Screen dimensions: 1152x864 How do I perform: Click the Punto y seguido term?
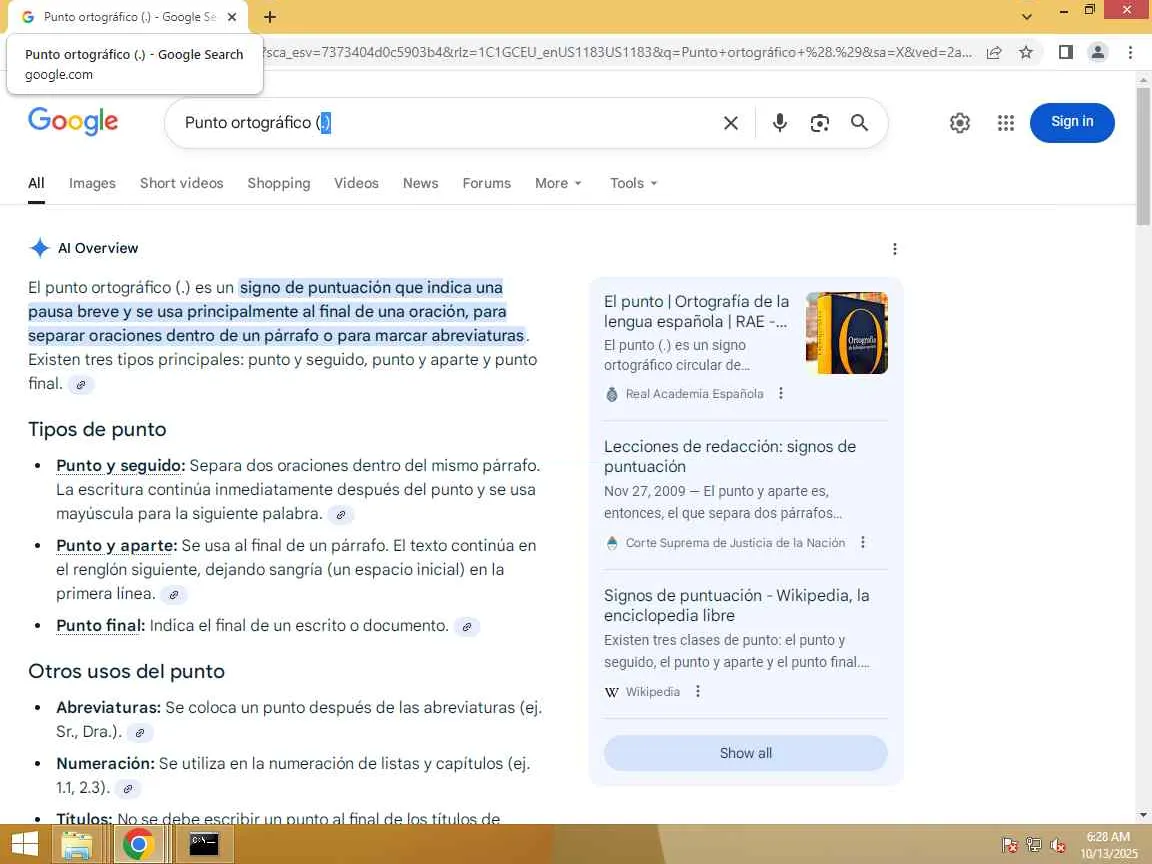[x=120, y=466]
